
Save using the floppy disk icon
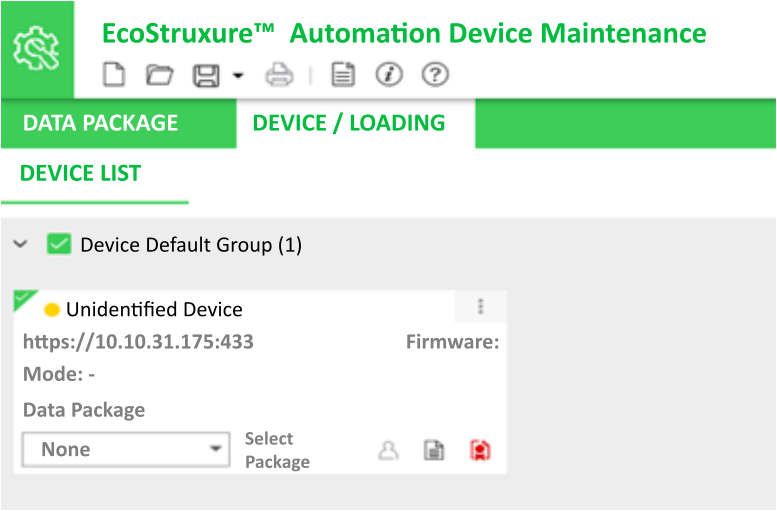point(206,76)
